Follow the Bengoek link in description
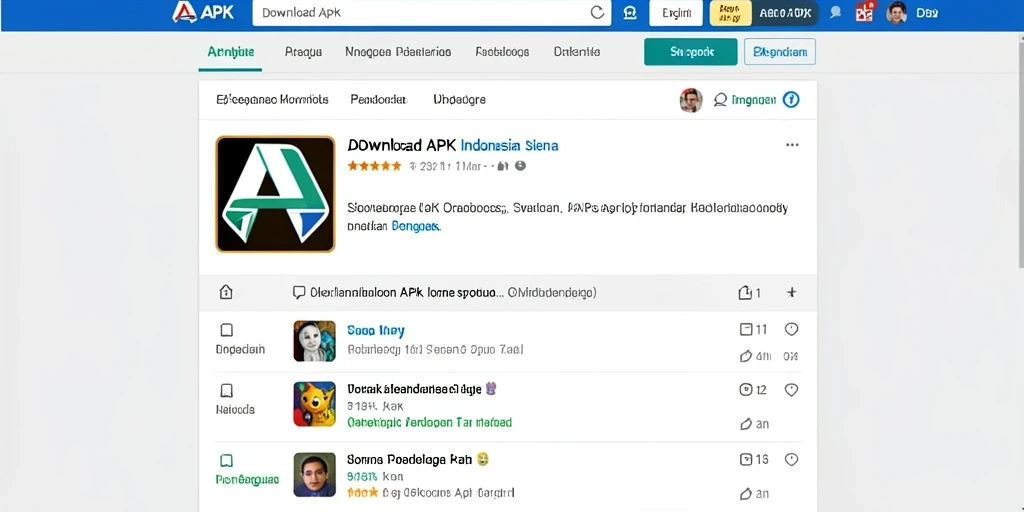The height and width of the screenshot is (512, 1024). click(x=416, y=227)
